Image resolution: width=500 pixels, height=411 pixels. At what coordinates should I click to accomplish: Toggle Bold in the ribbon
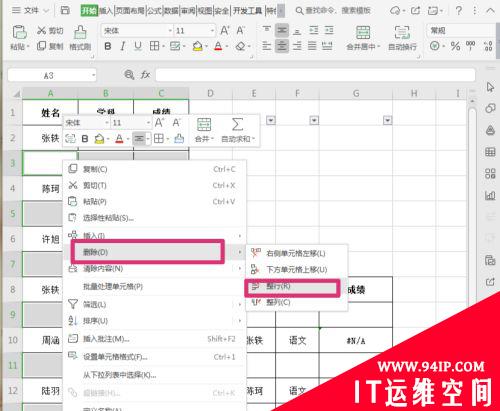(108, 46)
